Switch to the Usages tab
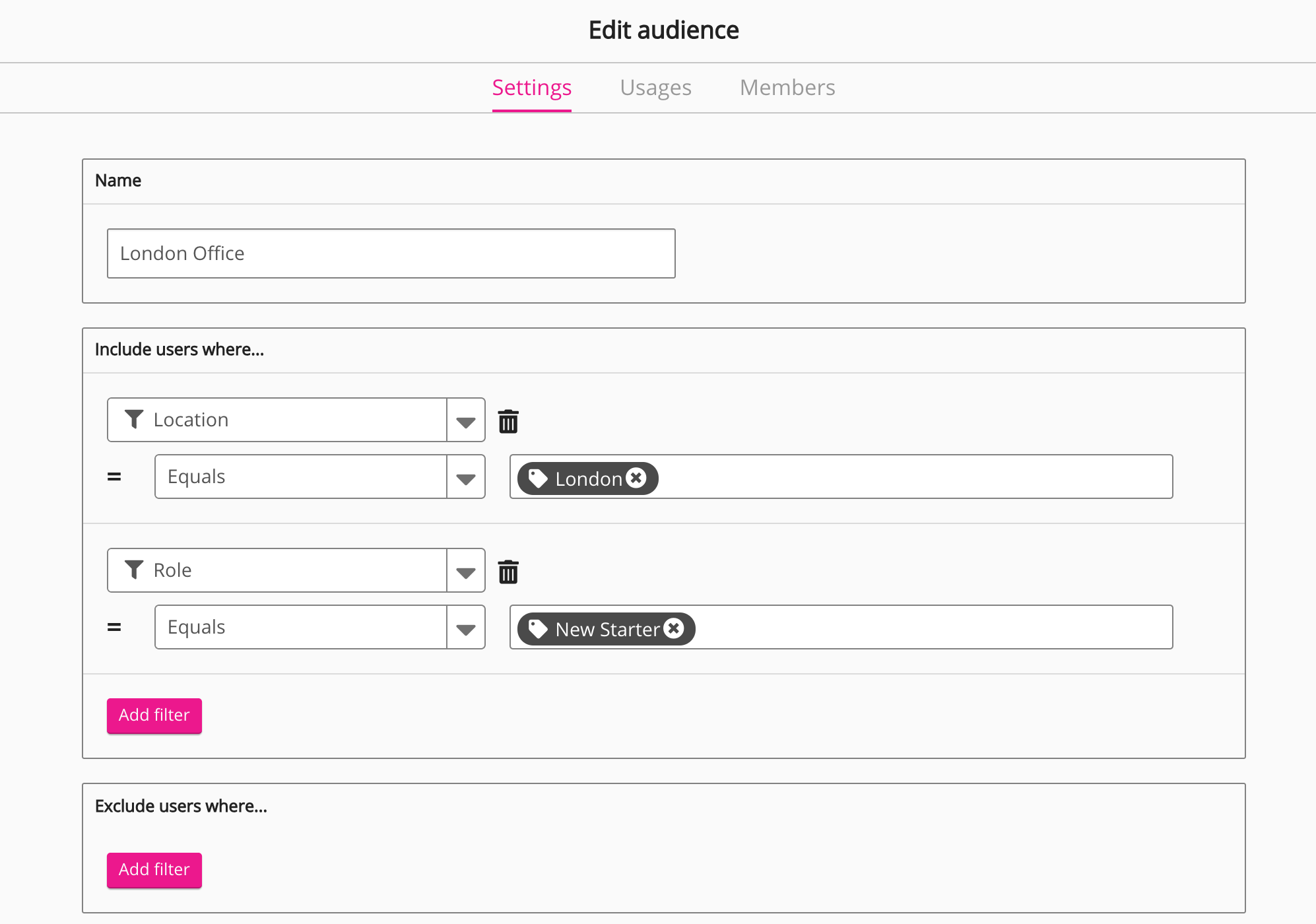The image size is (1316, 924). click(x=655, y=88)
